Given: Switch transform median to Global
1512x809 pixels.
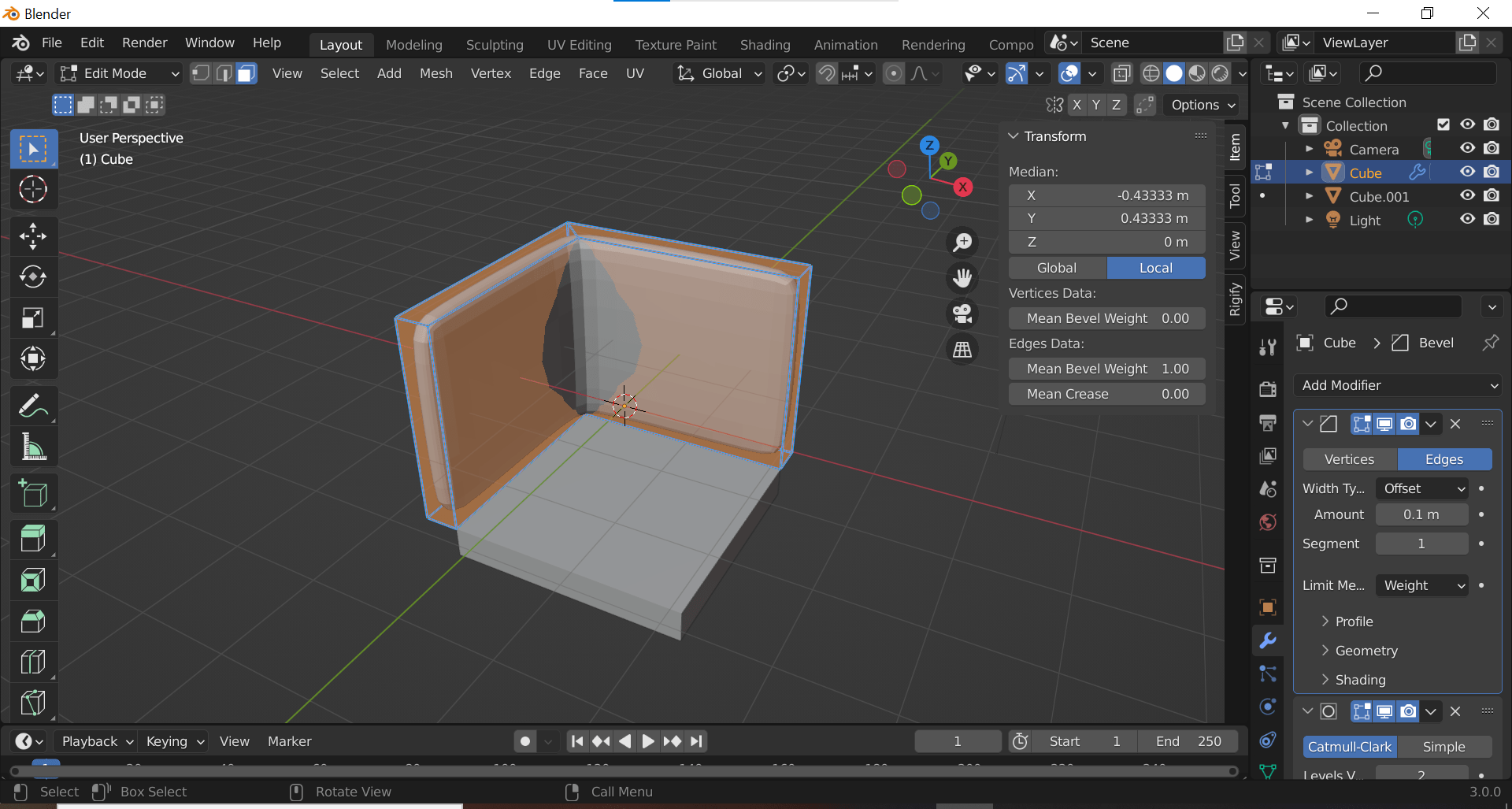Looking at the screenshot, I should point(1057,268).
